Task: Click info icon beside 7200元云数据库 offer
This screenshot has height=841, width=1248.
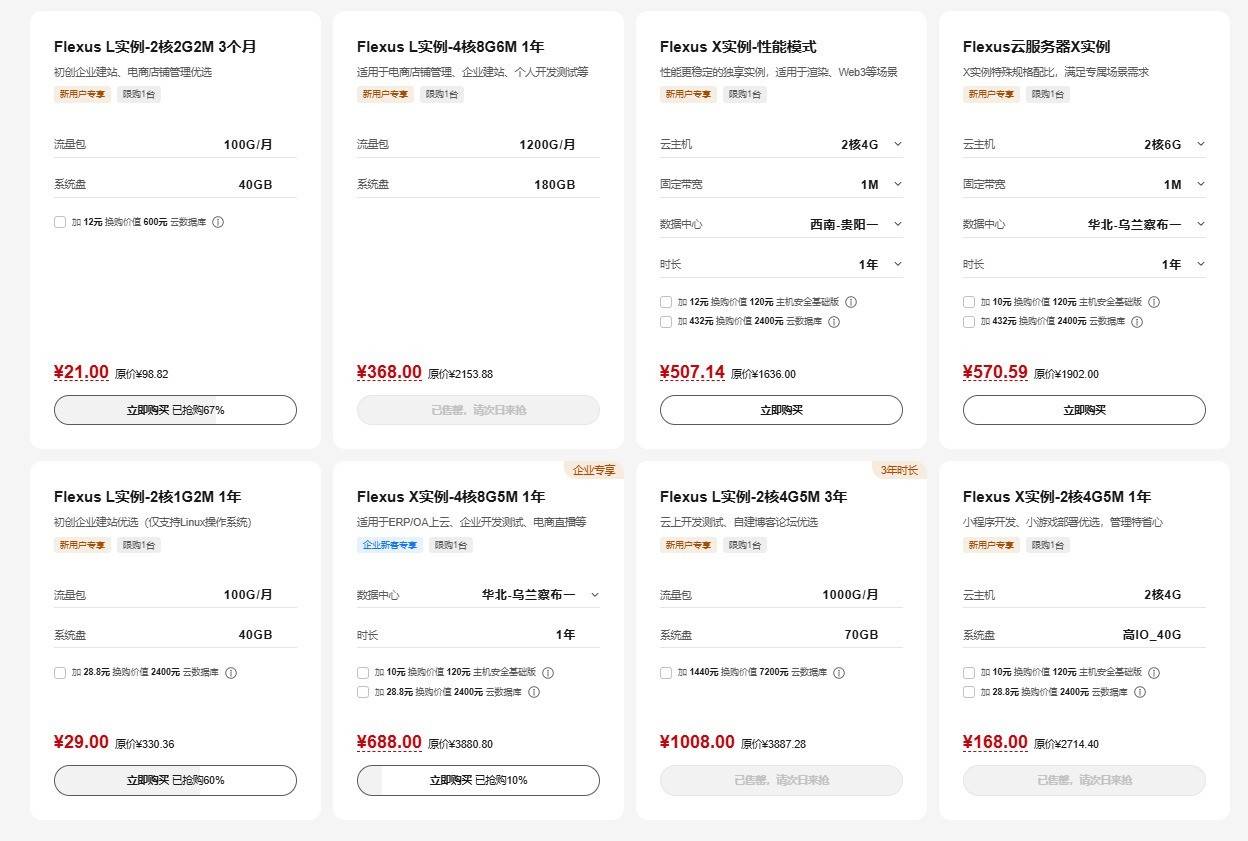Action: click(839, 673)
